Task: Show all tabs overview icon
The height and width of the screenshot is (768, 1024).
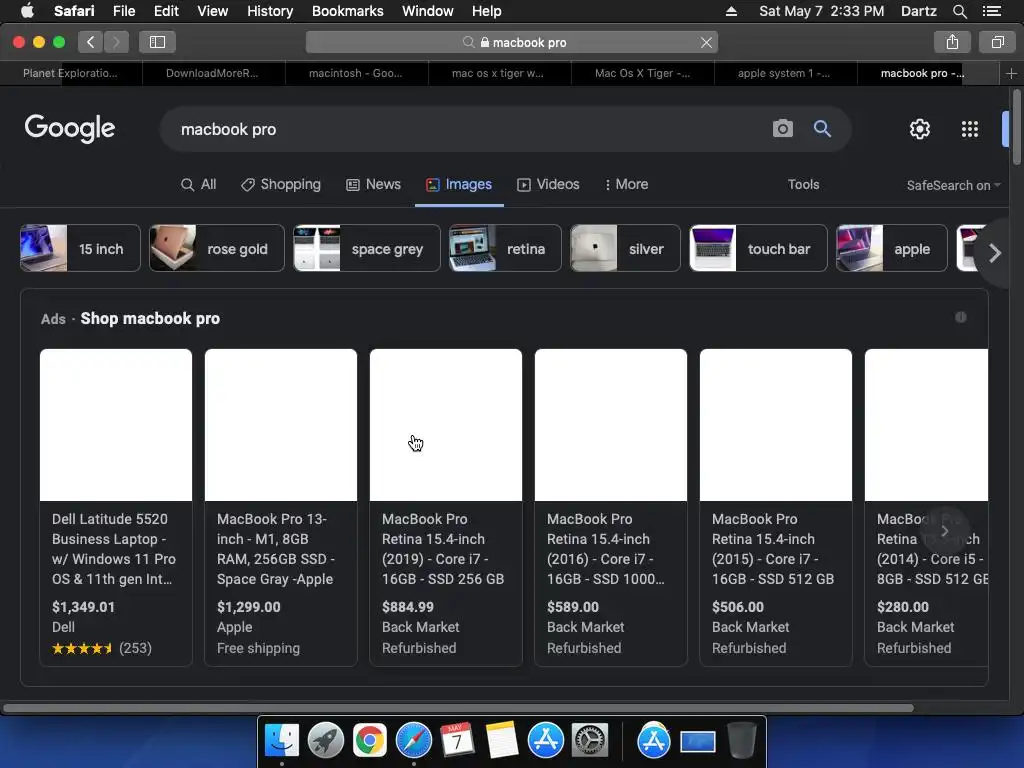Action: pyautogui.click(x=997, y=42)
